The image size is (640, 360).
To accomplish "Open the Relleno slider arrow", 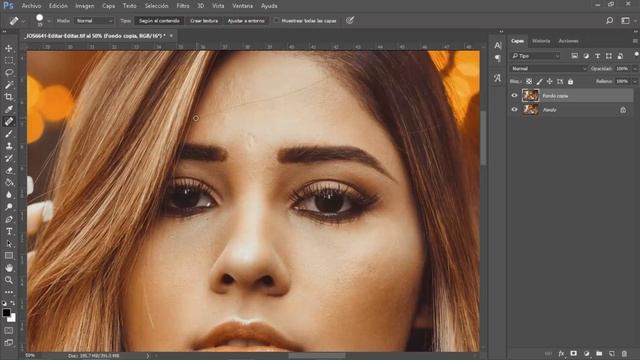I will [x=635, y=82].
